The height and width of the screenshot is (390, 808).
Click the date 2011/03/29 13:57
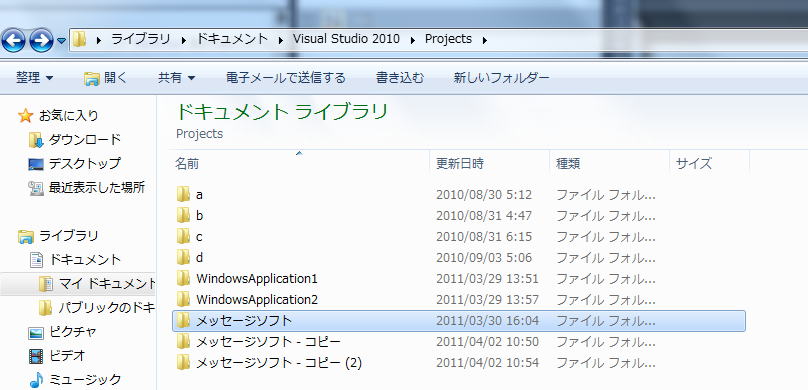point(487,300)
